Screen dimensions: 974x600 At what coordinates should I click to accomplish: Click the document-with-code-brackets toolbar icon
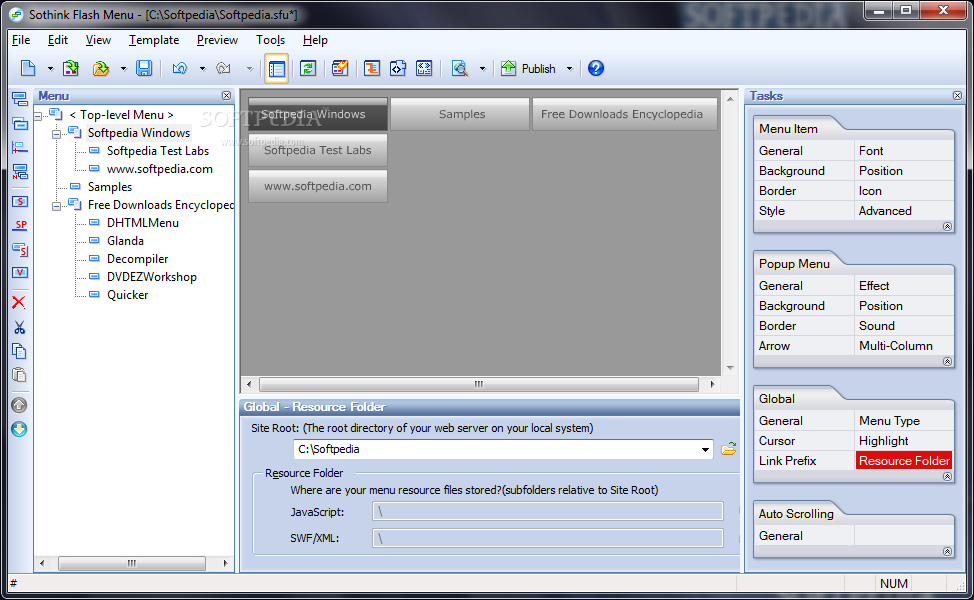point(398,68)
